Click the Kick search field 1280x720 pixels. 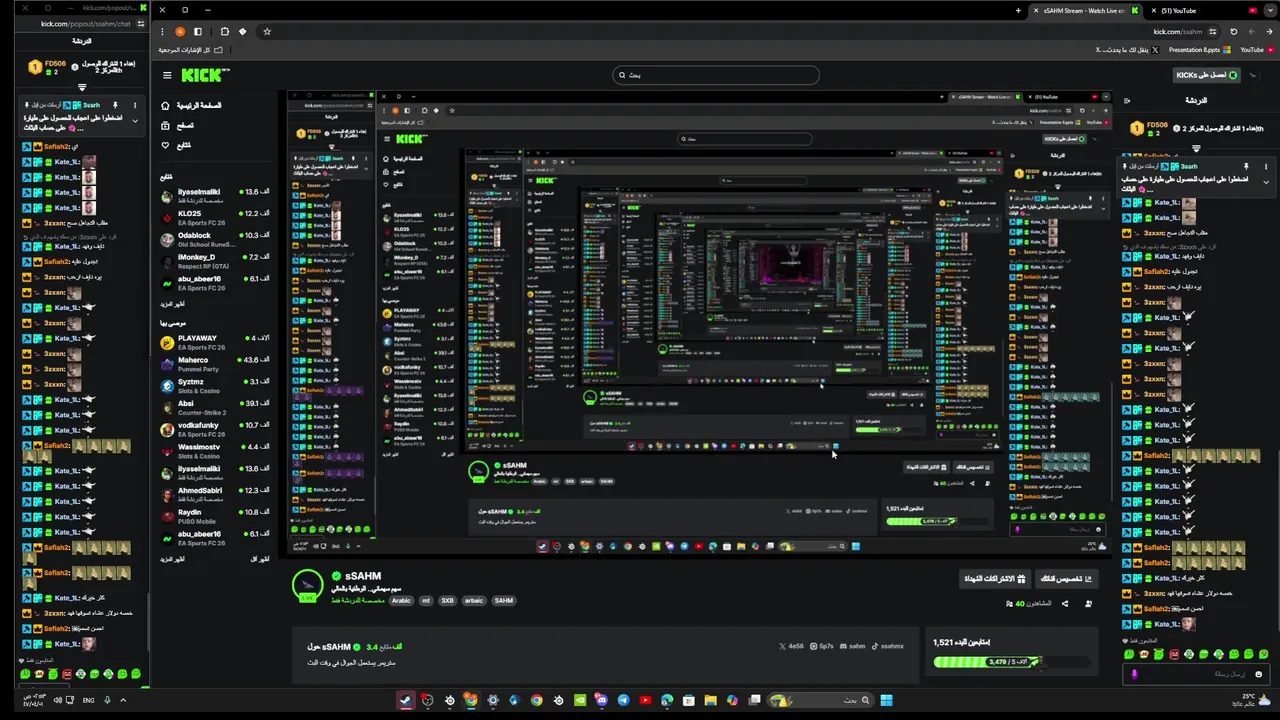(716, 75)
